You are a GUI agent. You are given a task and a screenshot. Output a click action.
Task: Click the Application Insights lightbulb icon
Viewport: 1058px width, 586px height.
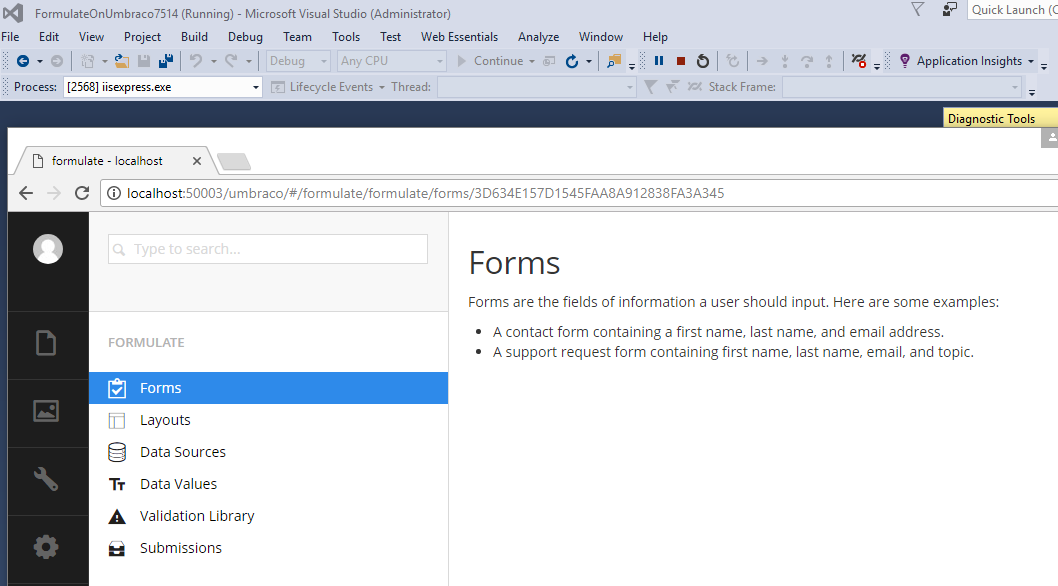905,61
